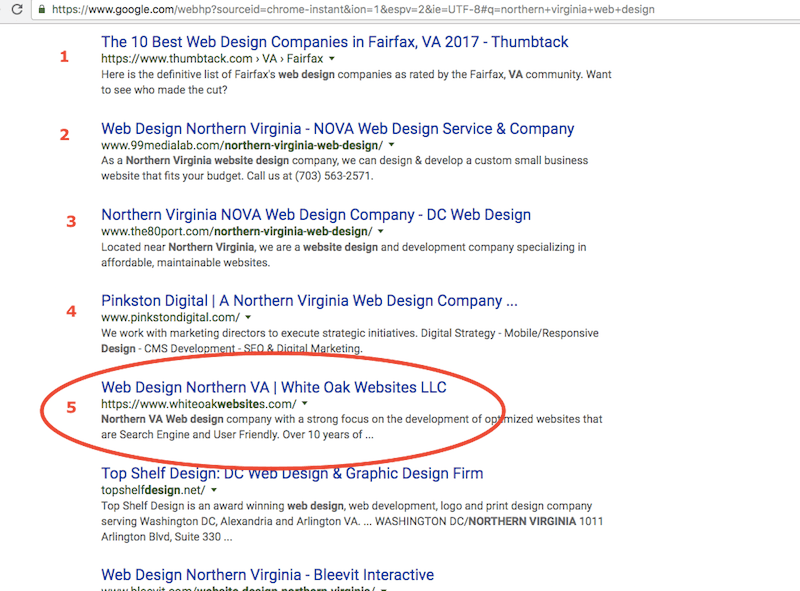
Task: Open the Pinkston Digital result title
Action: pyautogui.click(x=309, y=301)
